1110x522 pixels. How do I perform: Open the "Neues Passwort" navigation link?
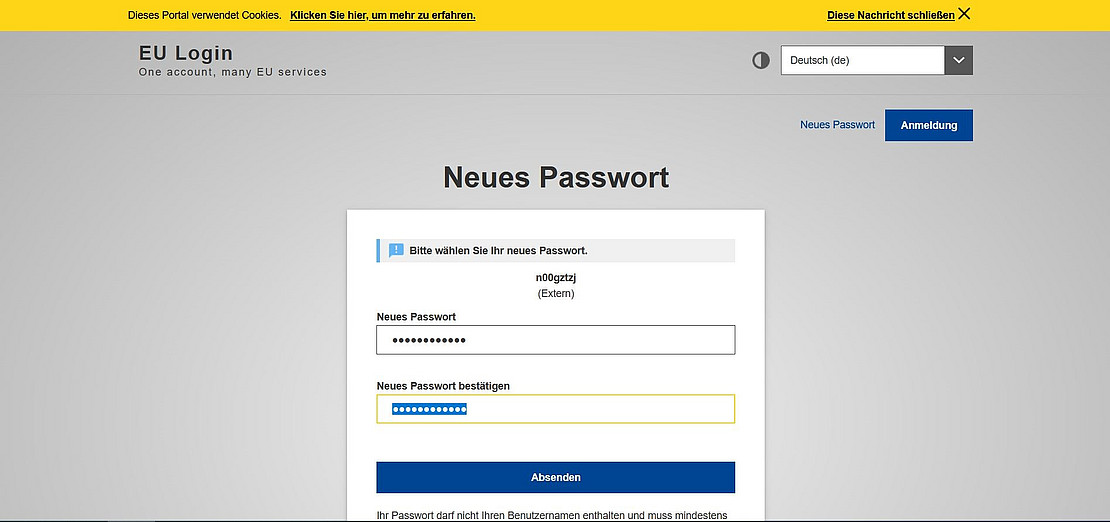click(x=837, y=125)
